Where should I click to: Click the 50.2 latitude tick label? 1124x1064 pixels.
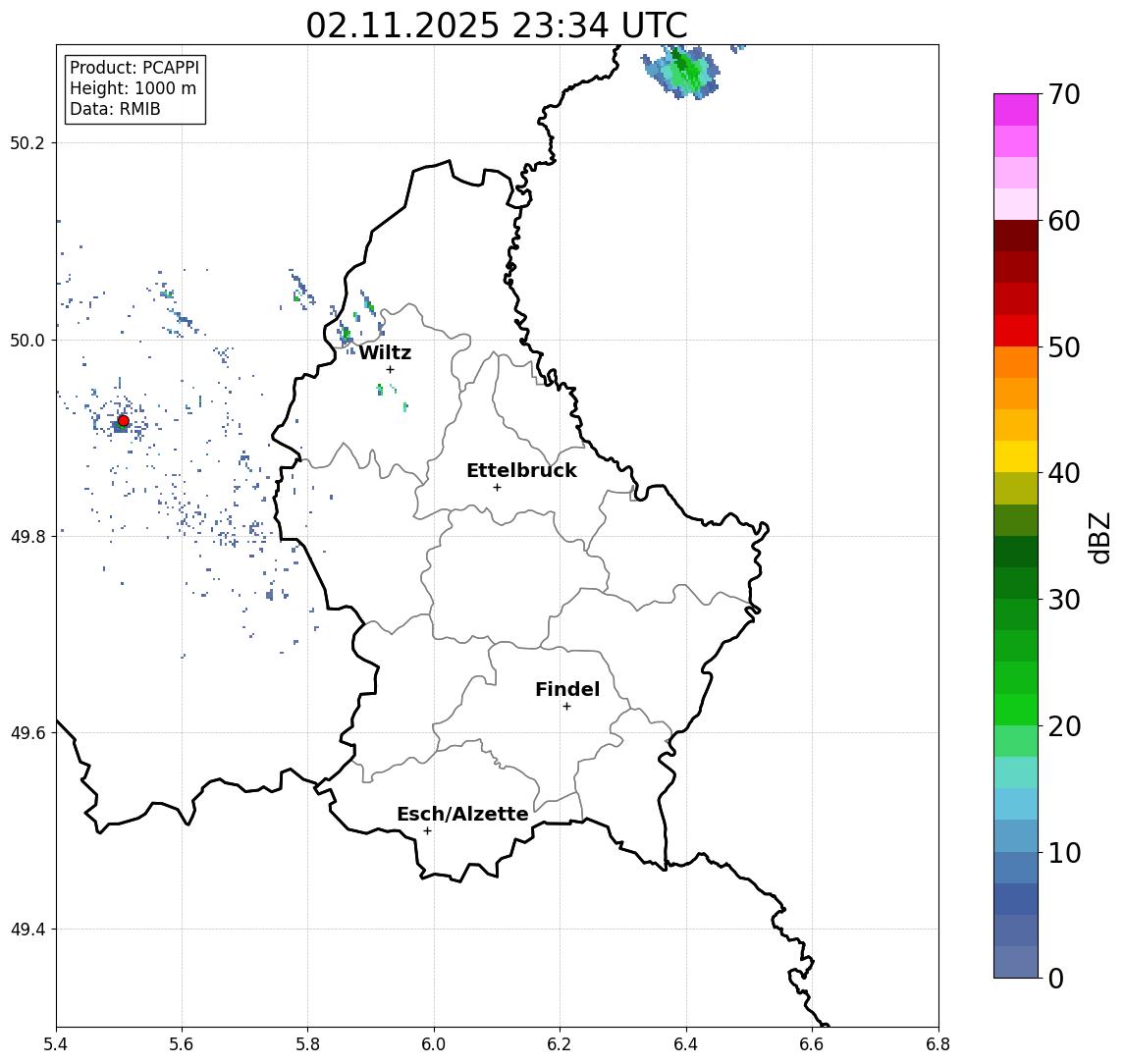click(27, 142)
